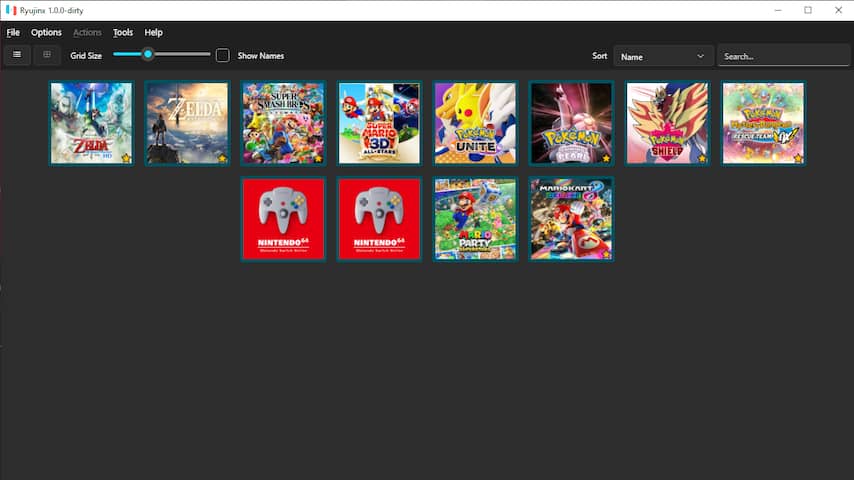The width and height of the screenshot is (854, 480).
Task: Click favorite star on Mario Kart 8 tile
Action: click(606, 254)
